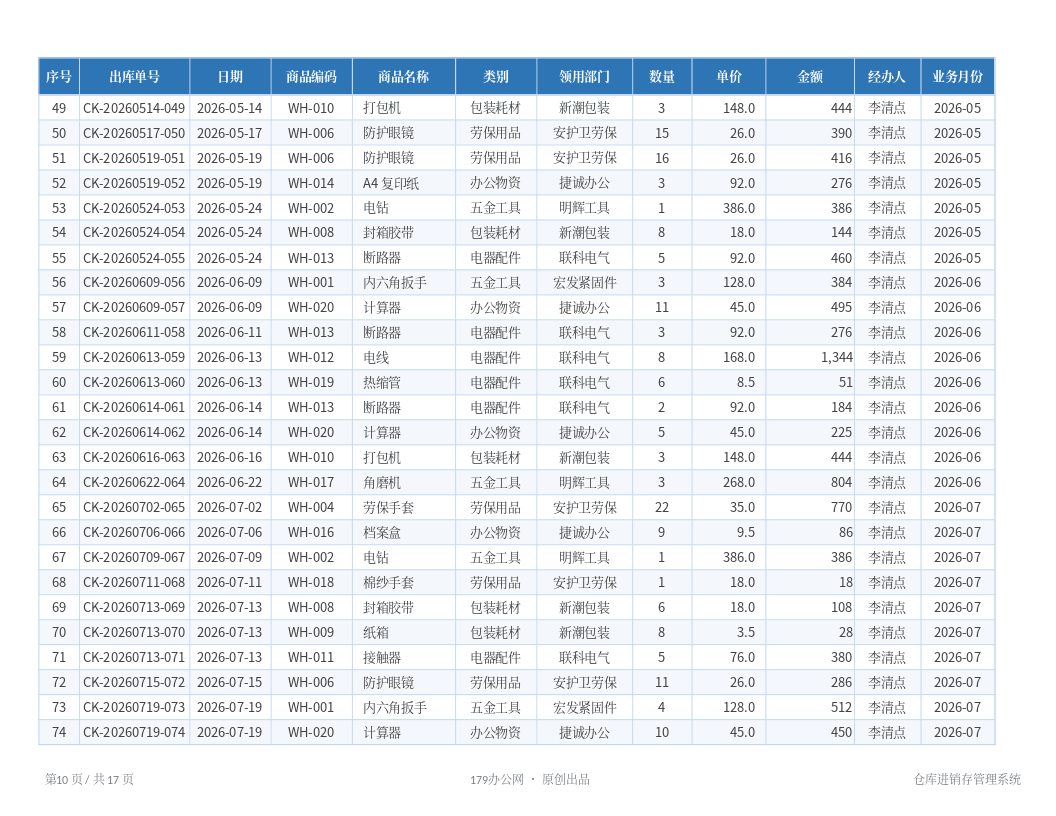Viewport: 1056px width, 816px height.
Task: Select product code WH-014
Action: coord(311,183)
